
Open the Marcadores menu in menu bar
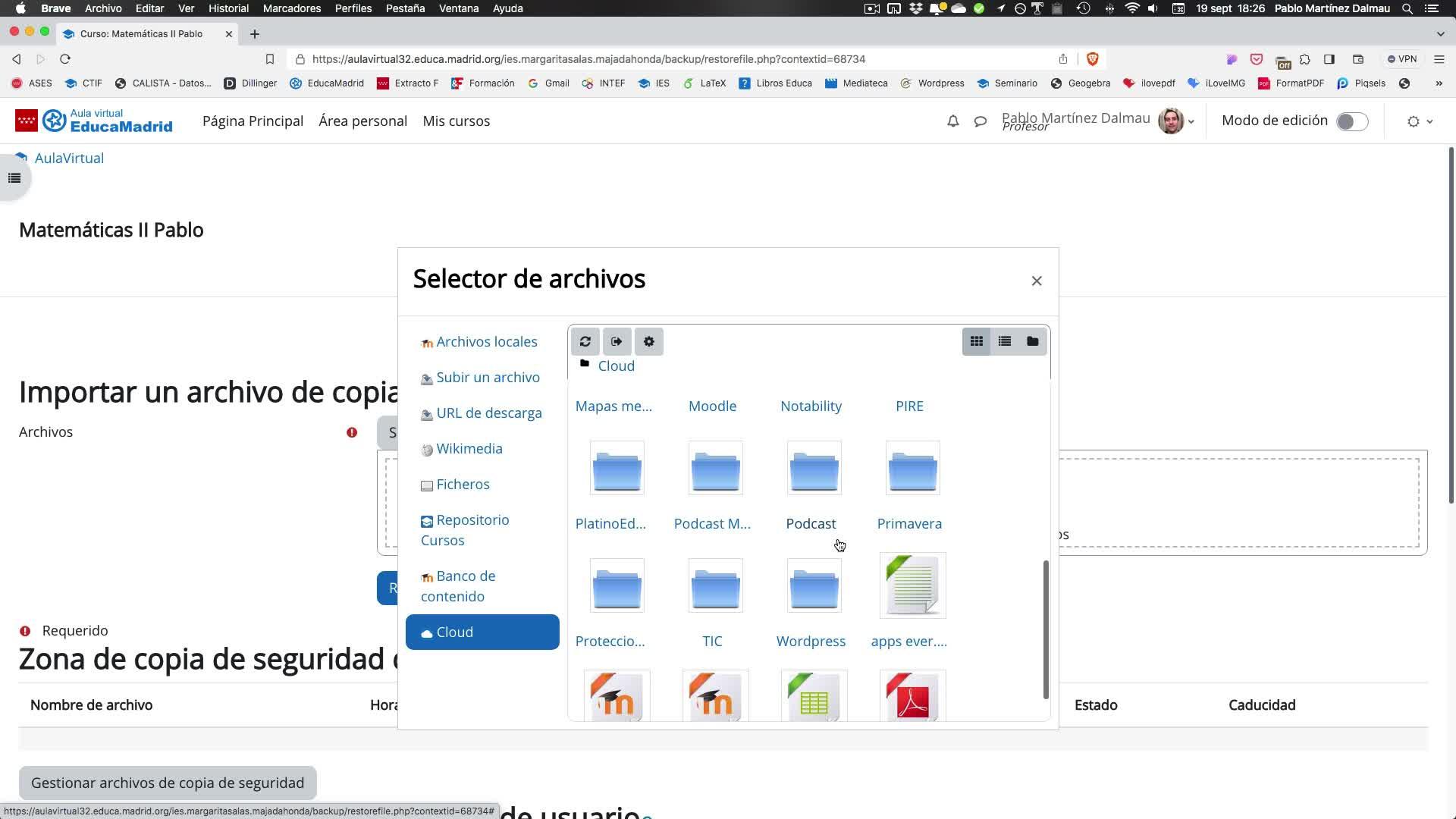click(291, 8)
